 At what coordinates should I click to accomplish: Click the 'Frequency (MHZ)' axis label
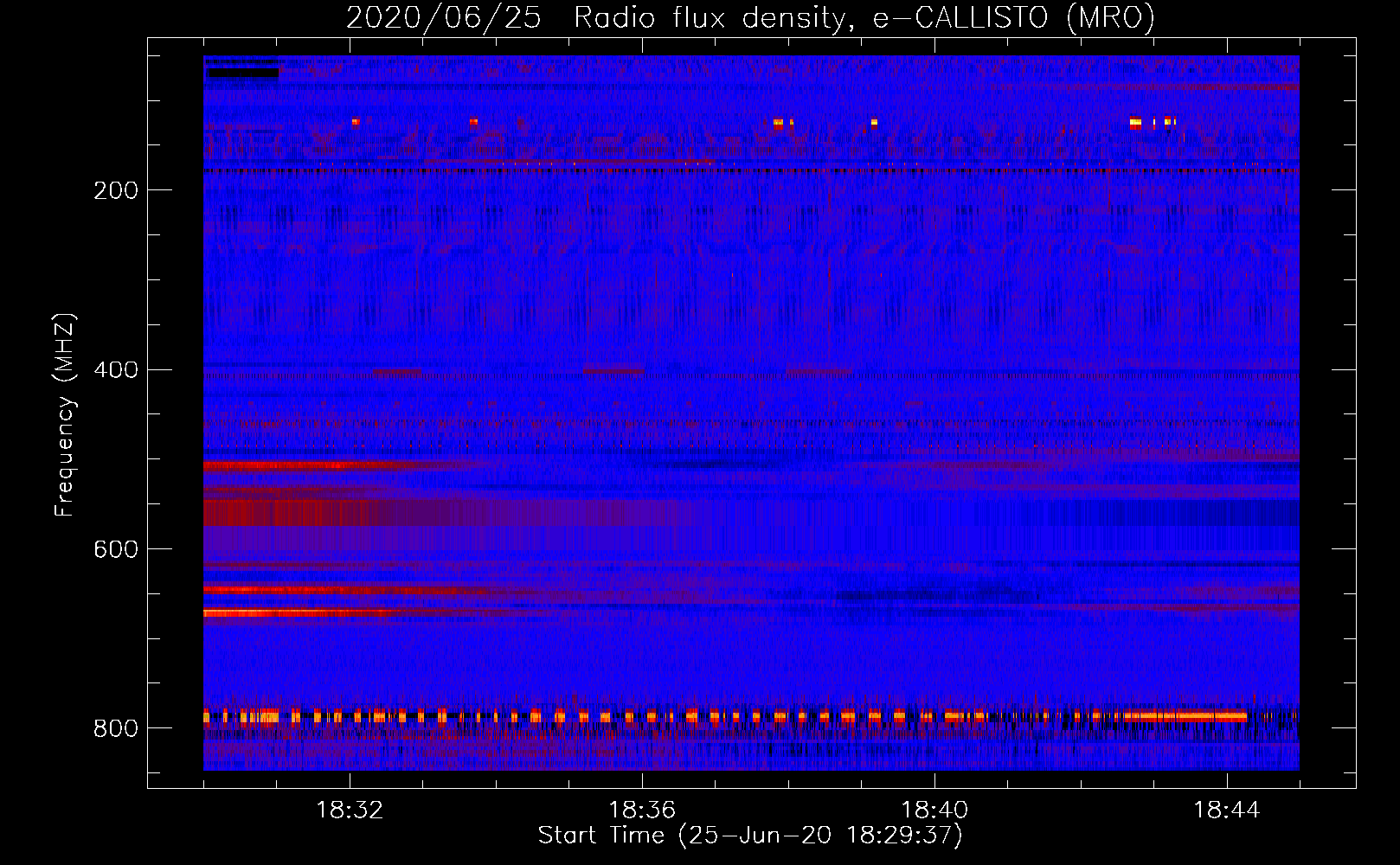pyautogui.click(x=65, y=414)
